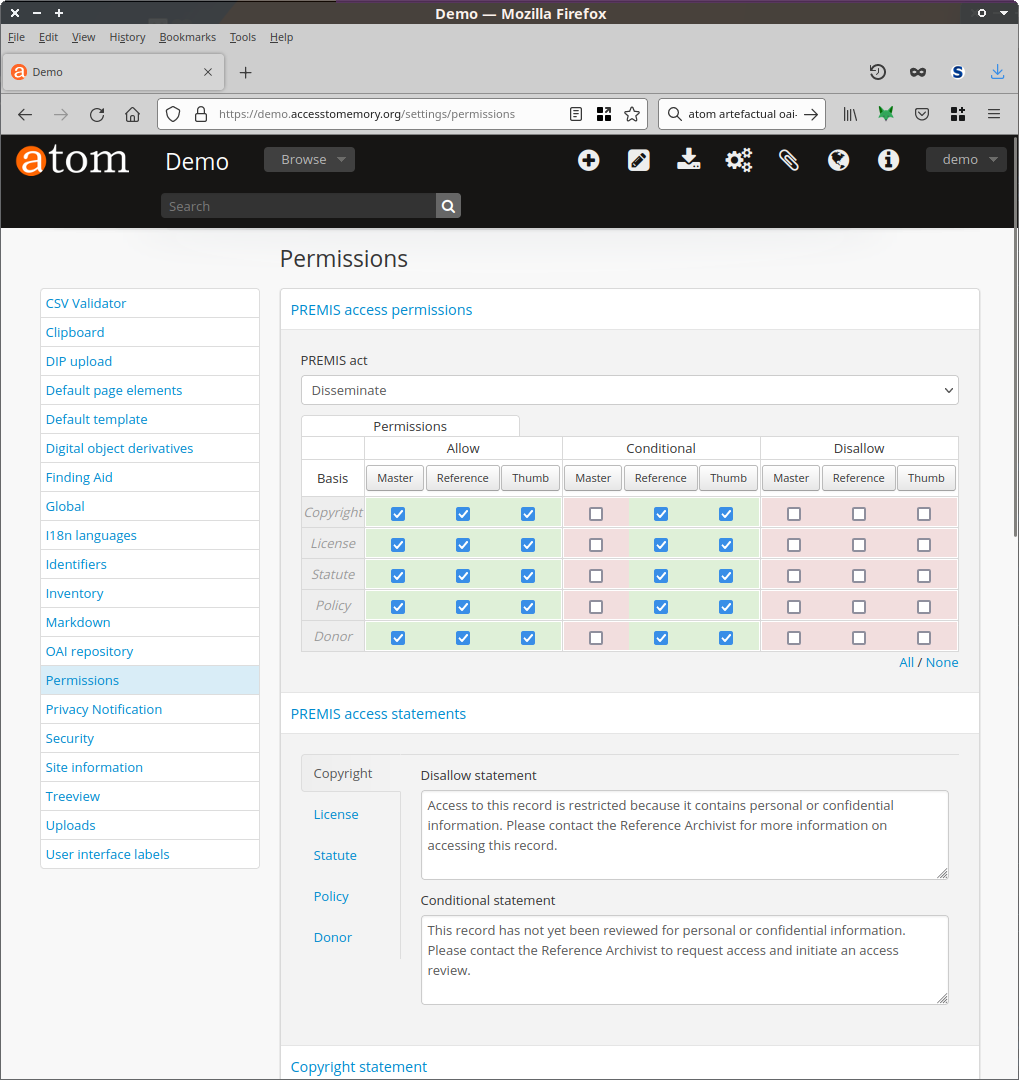Uncheck Copyright Allow Master checkbox
Viewport: 1019px width, 1080px height.
(x=398, y=514)
